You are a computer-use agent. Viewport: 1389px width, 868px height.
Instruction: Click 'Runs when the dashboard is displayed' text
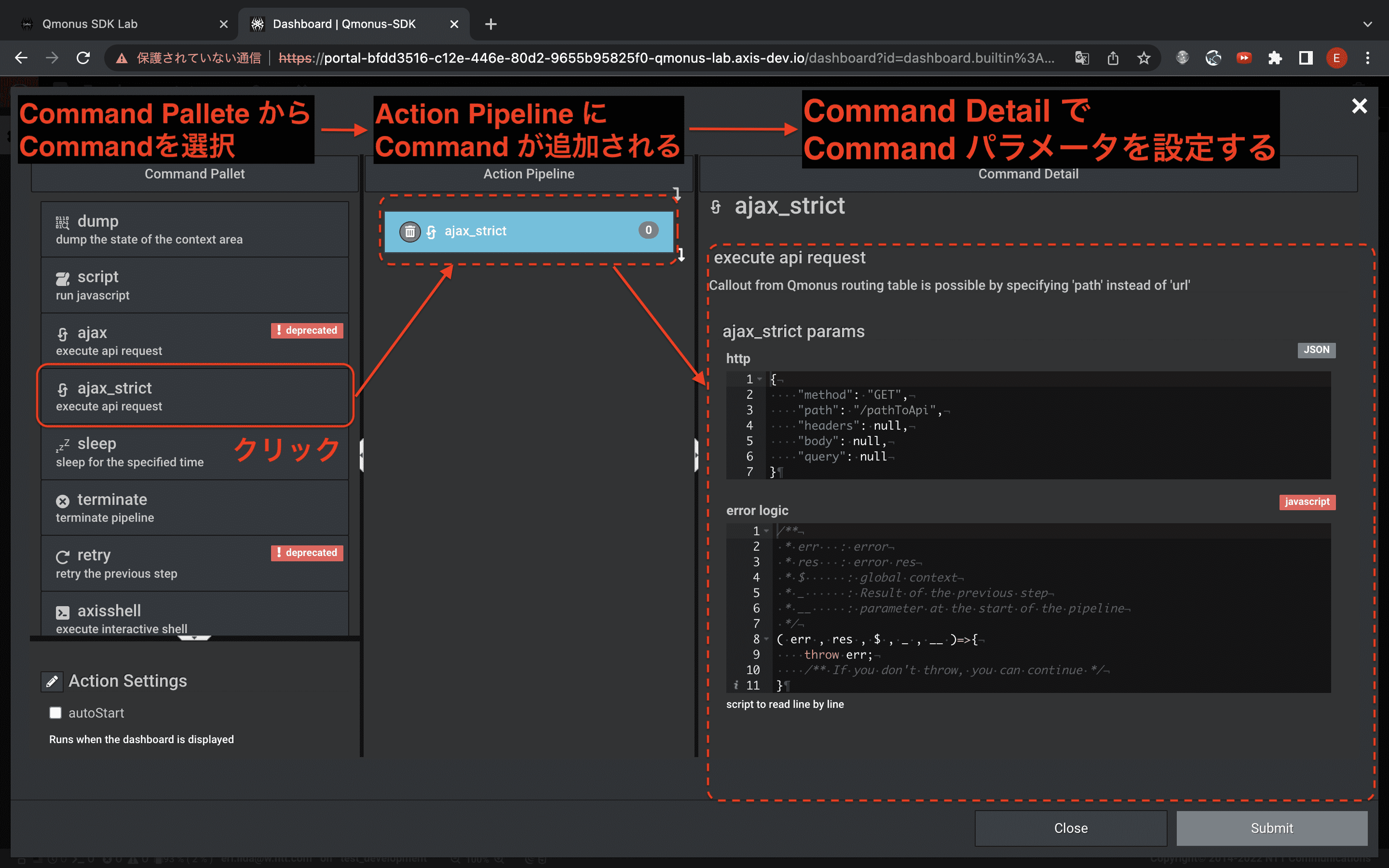click(141, 739)
